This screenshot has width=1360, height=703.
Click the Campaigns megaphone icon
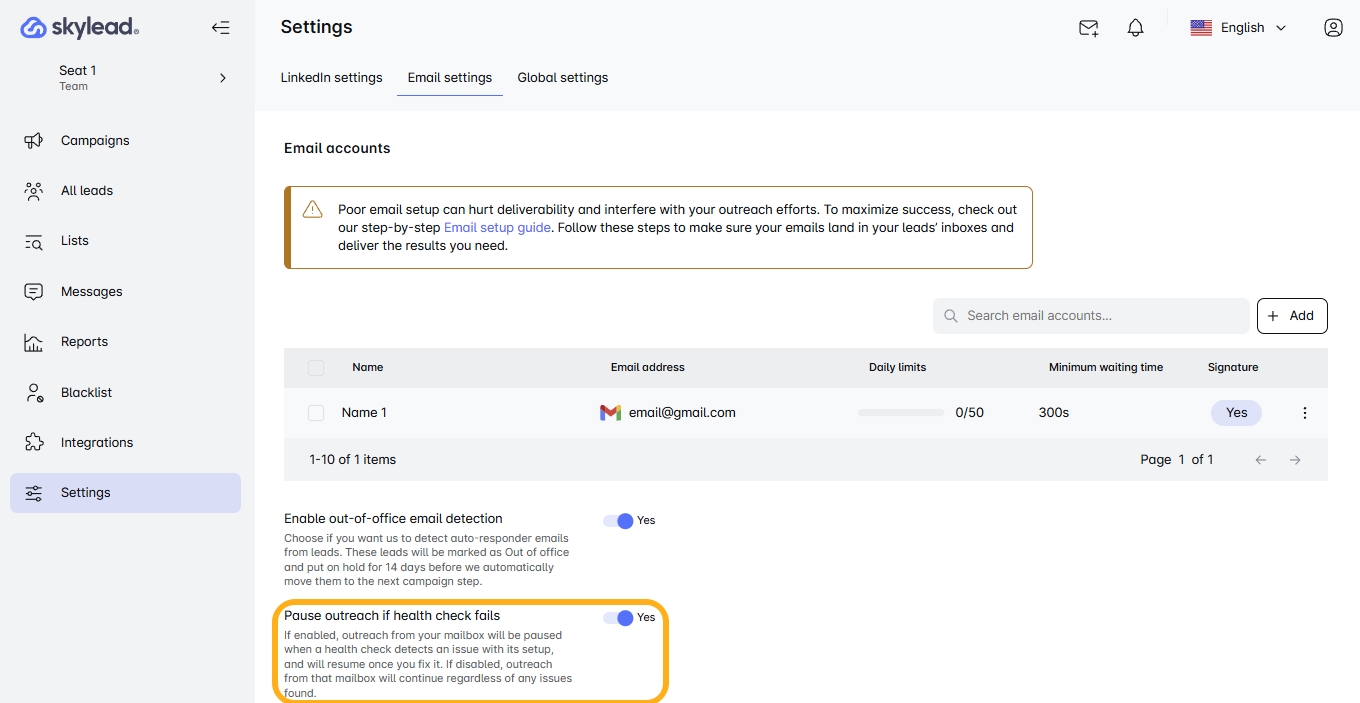tap(34, 141)
